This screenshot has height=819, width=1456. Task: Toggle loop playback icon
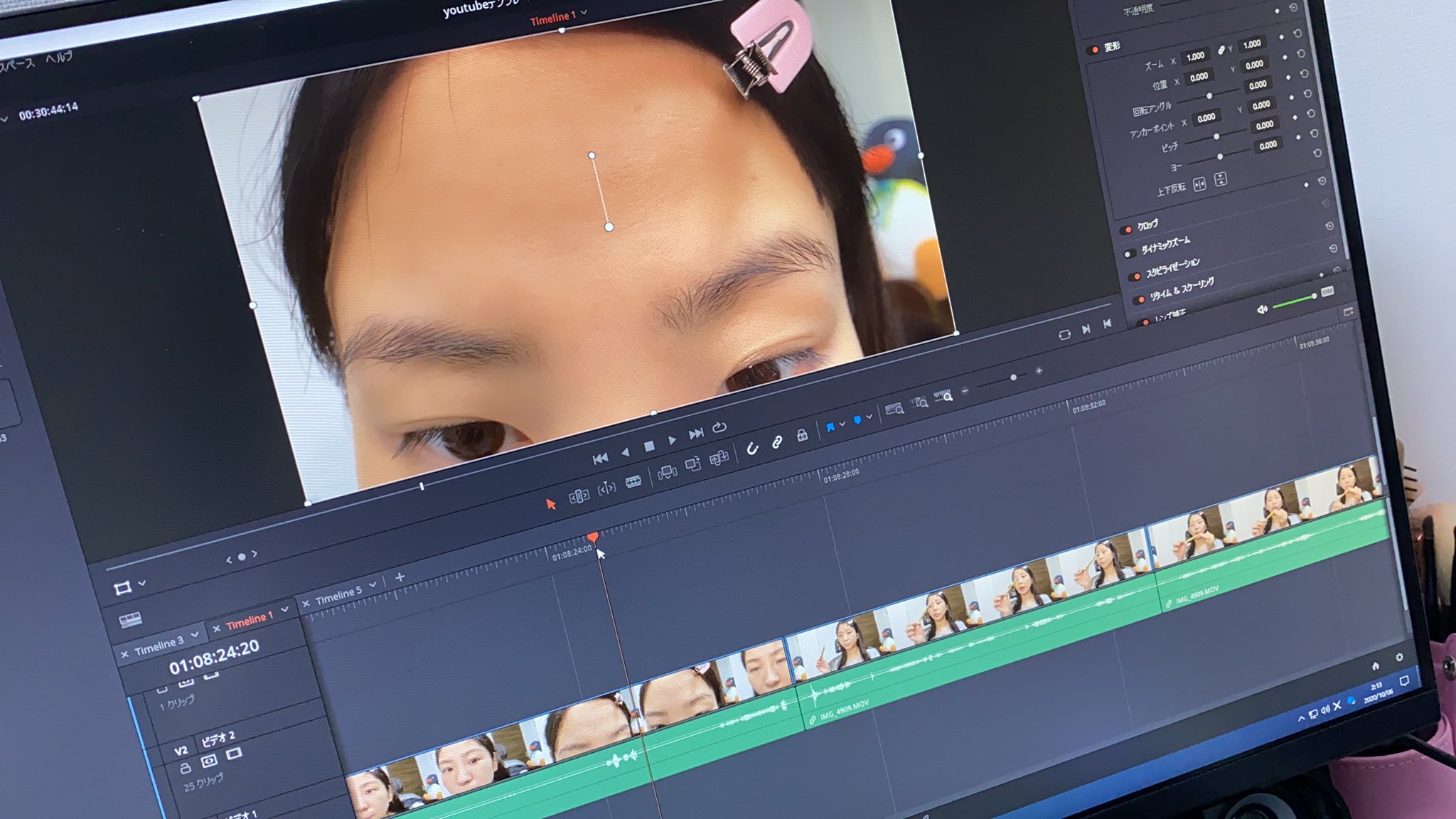pyautogui.click(x=719, y=427)
